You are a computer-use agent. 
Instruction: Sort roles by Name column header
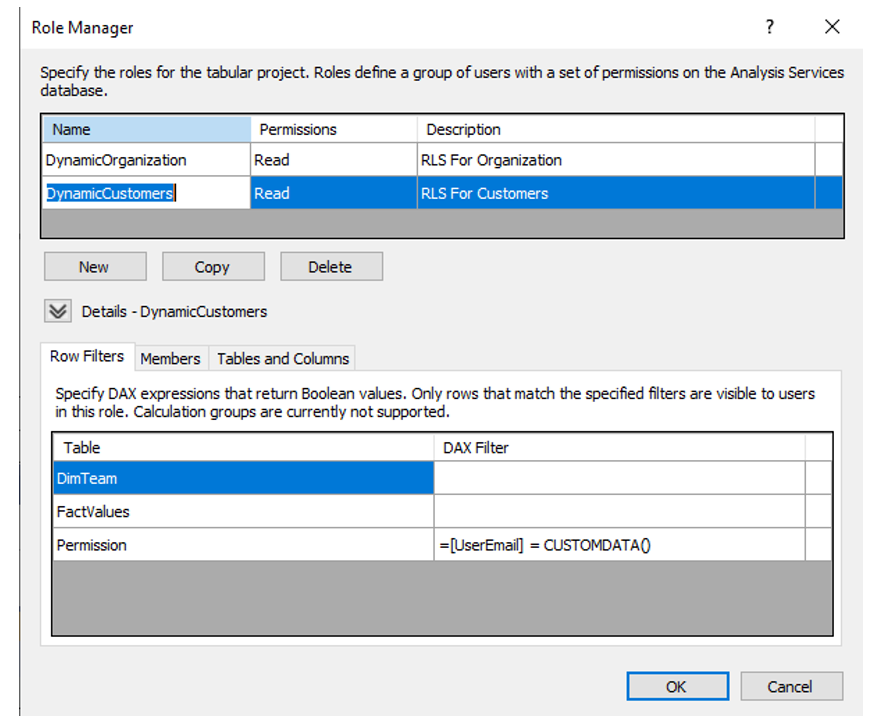pyautogui.click(x=146, y=129)
